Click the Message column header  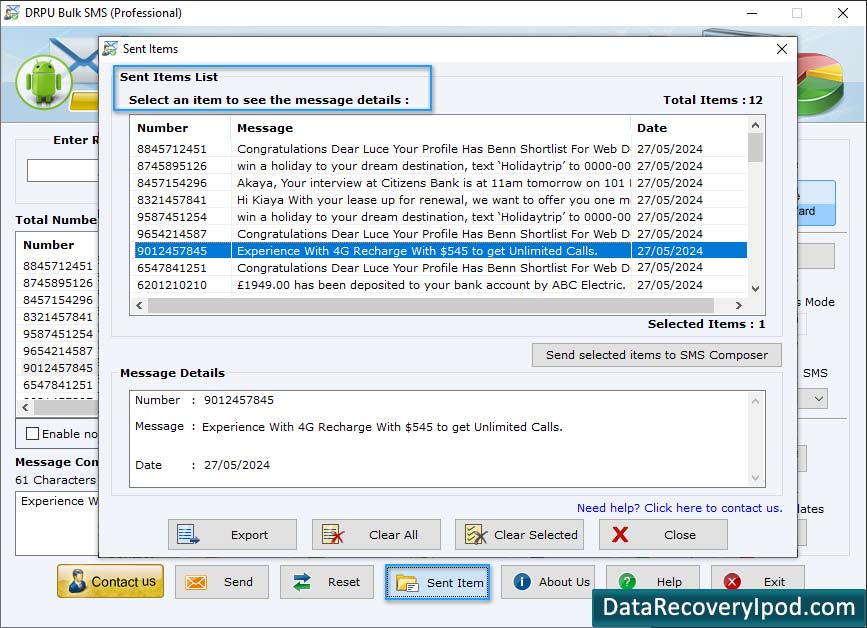point(265,128)
